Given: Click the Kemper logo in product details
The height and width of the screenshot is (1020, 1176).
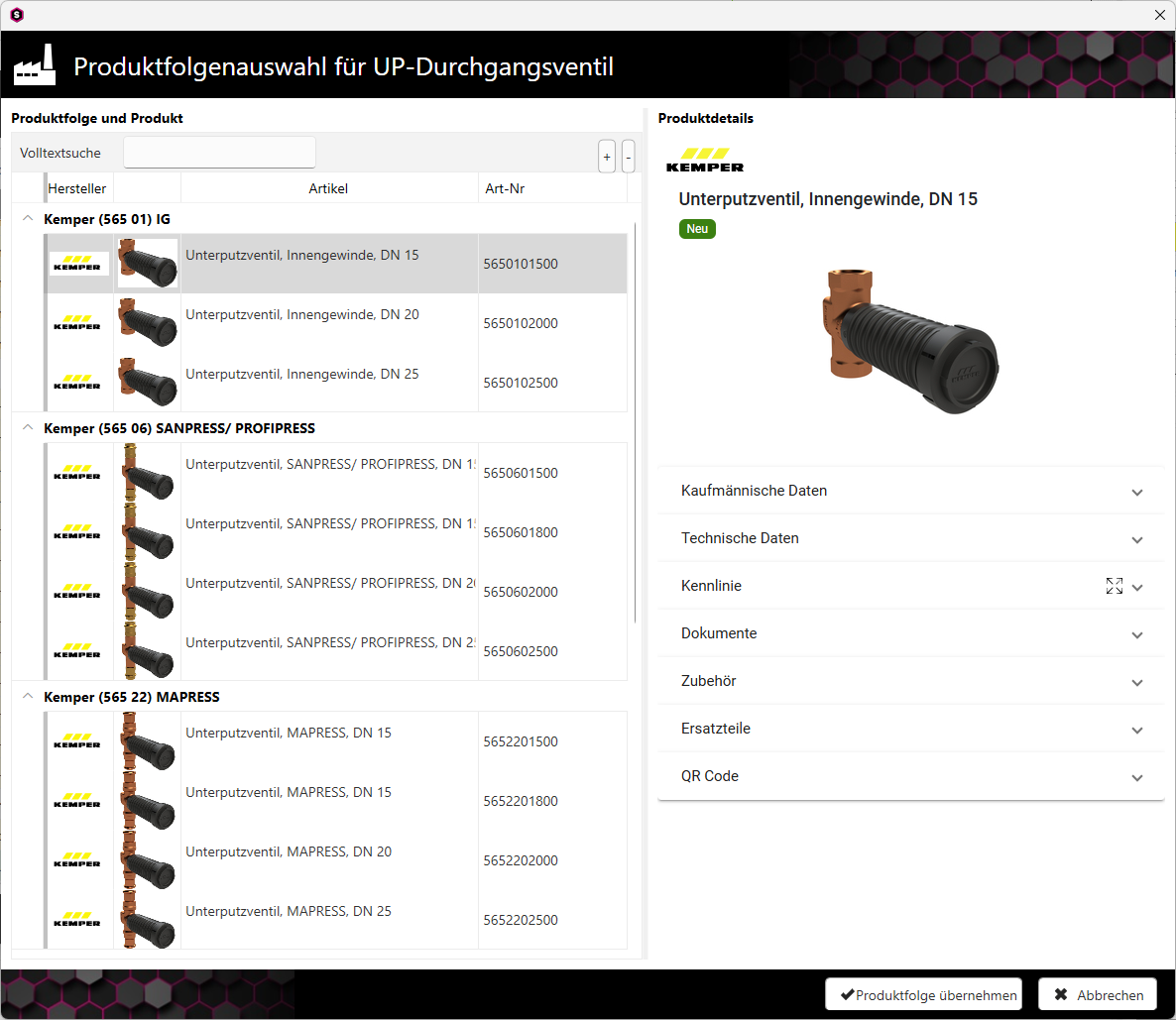Looking at the screenshot, I should tap(705, 161).
